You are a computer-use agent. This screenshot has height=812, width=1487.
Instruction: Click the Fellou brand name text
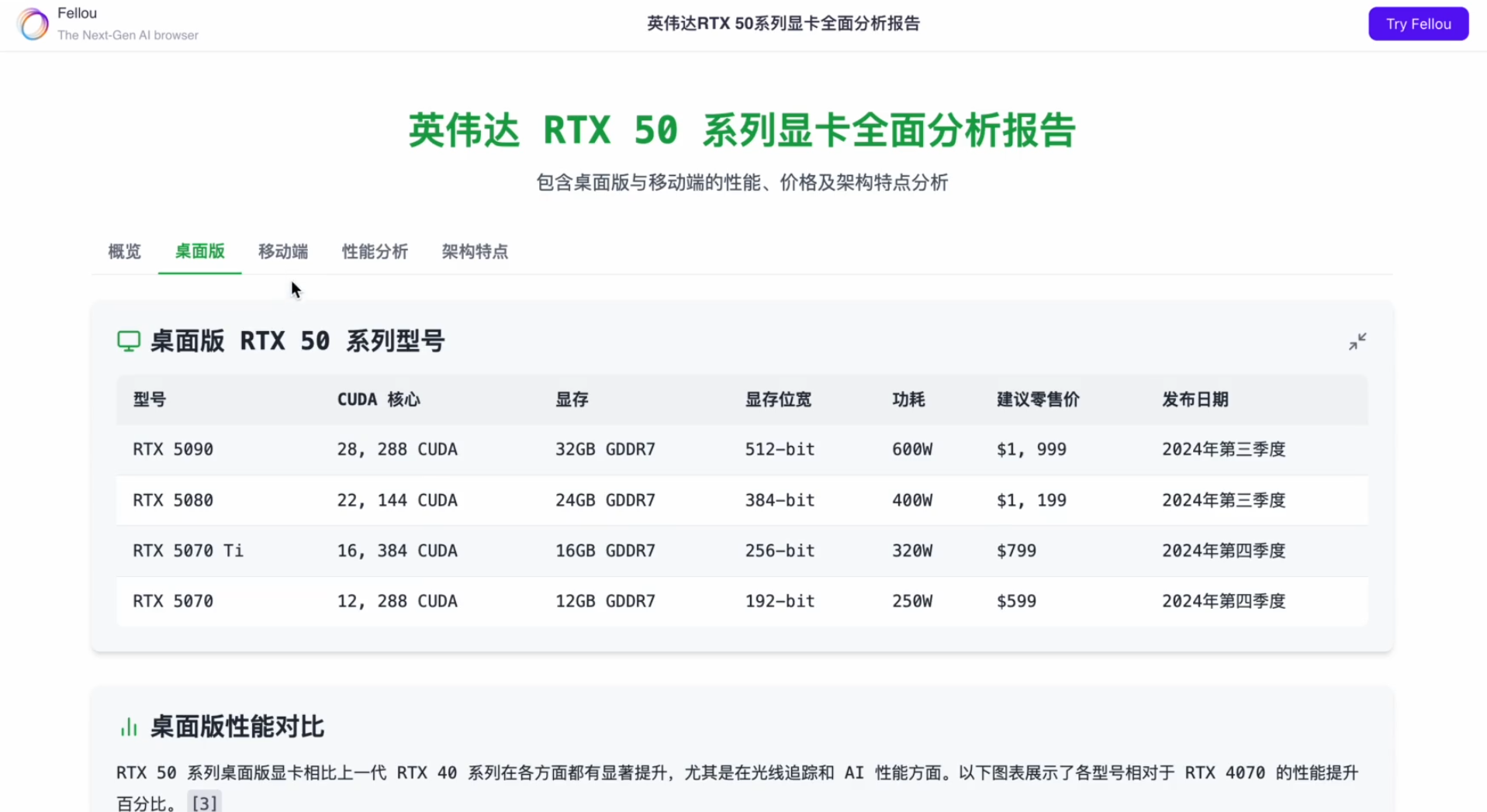pyautogui.click(x=77, y=13)
